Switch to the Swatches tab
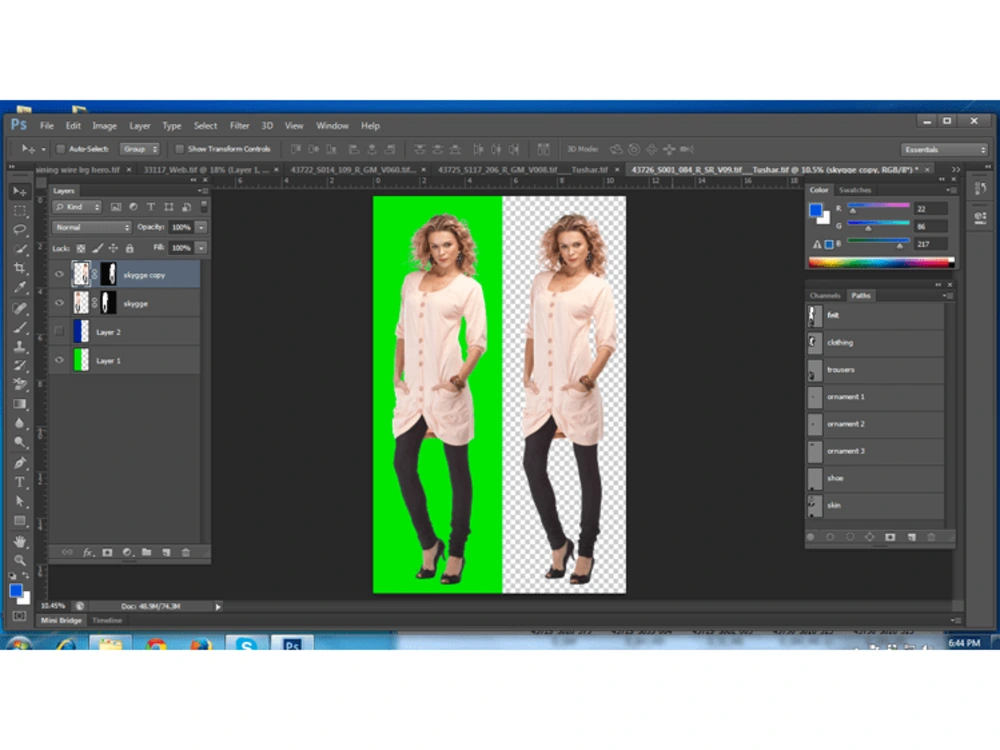The image size is (1000, 750). [x=855, y=190]
